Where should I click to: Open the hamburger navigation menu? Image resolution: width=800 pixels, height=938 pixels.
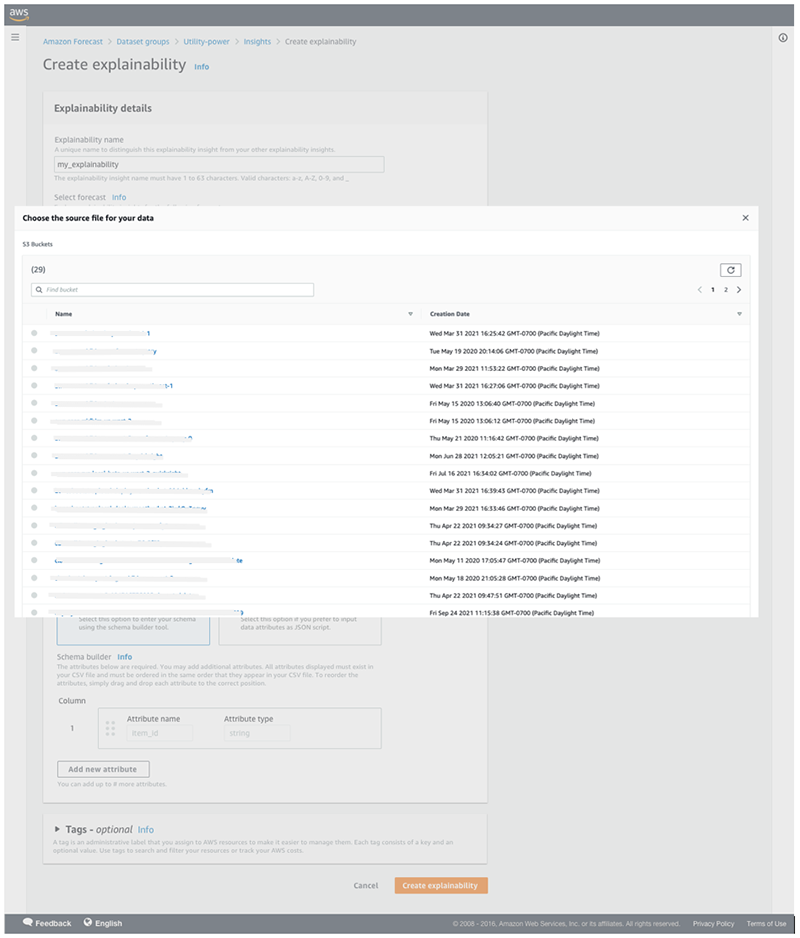coord(15,37)
